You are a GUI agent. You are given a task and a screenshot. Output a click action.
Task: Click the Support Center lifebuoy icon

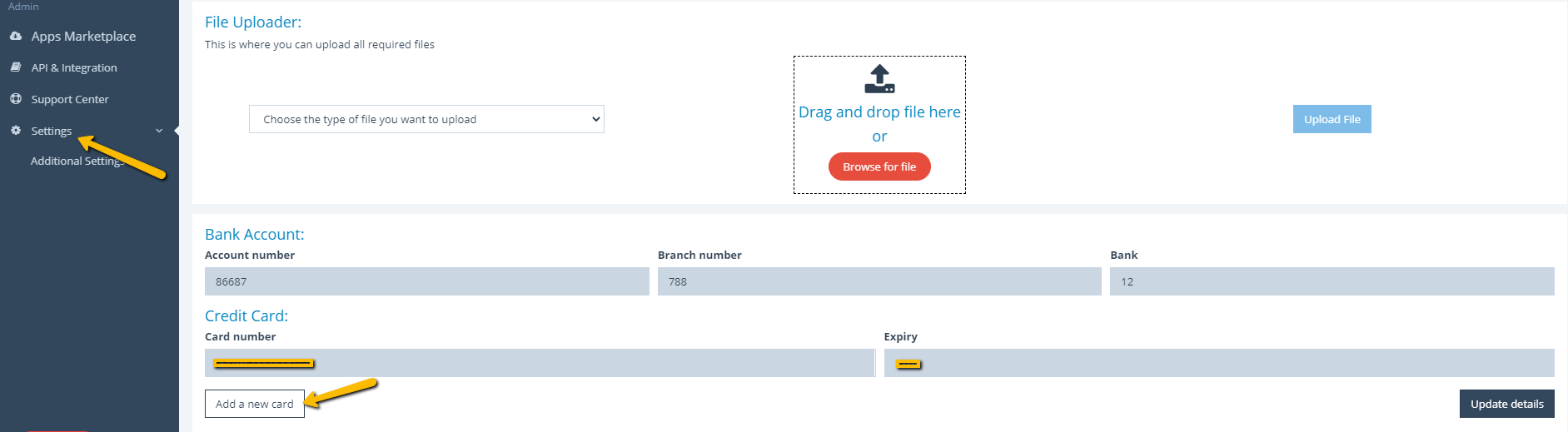(16, 99)
